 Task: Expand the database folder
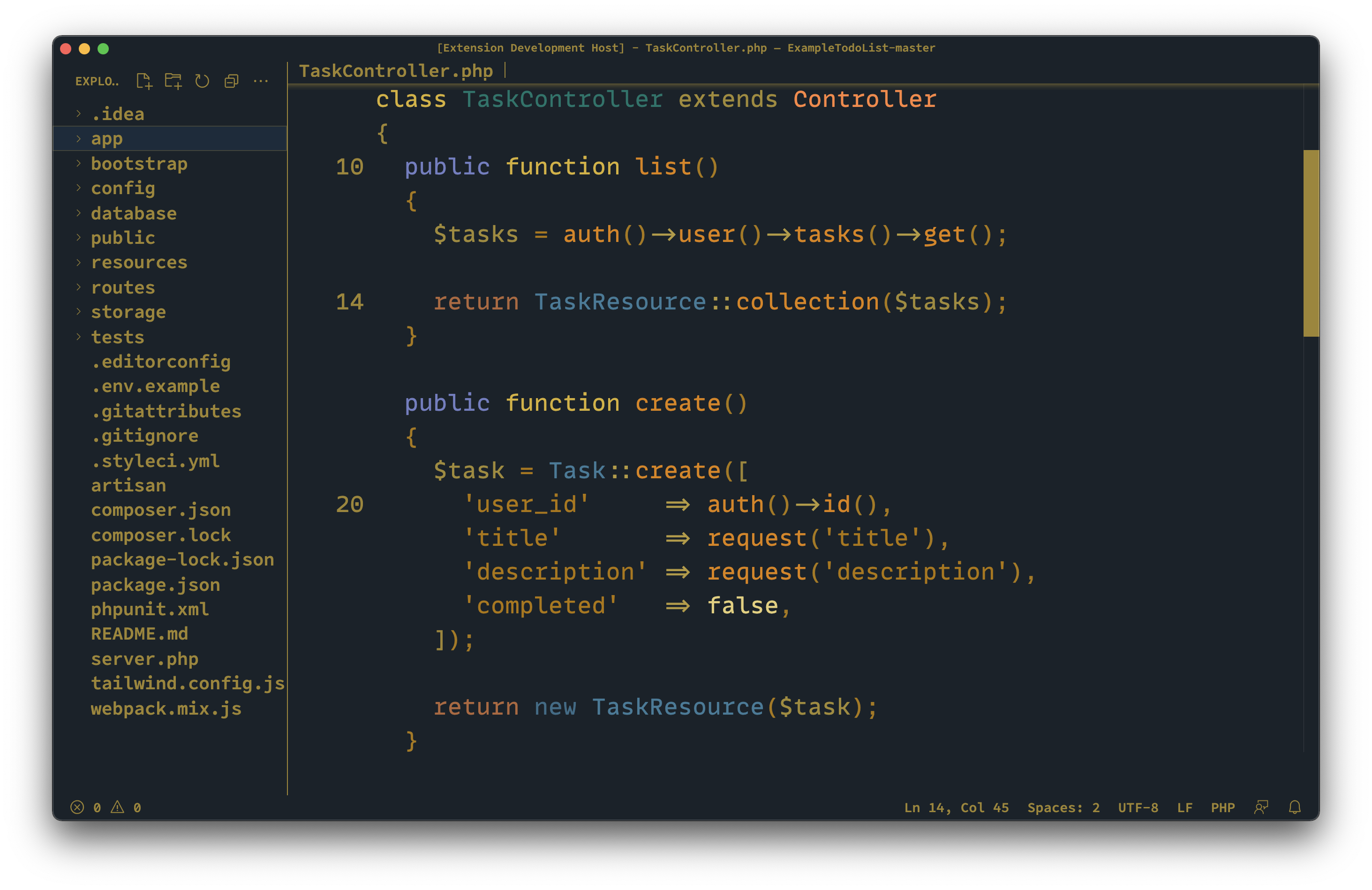(133, 213)
